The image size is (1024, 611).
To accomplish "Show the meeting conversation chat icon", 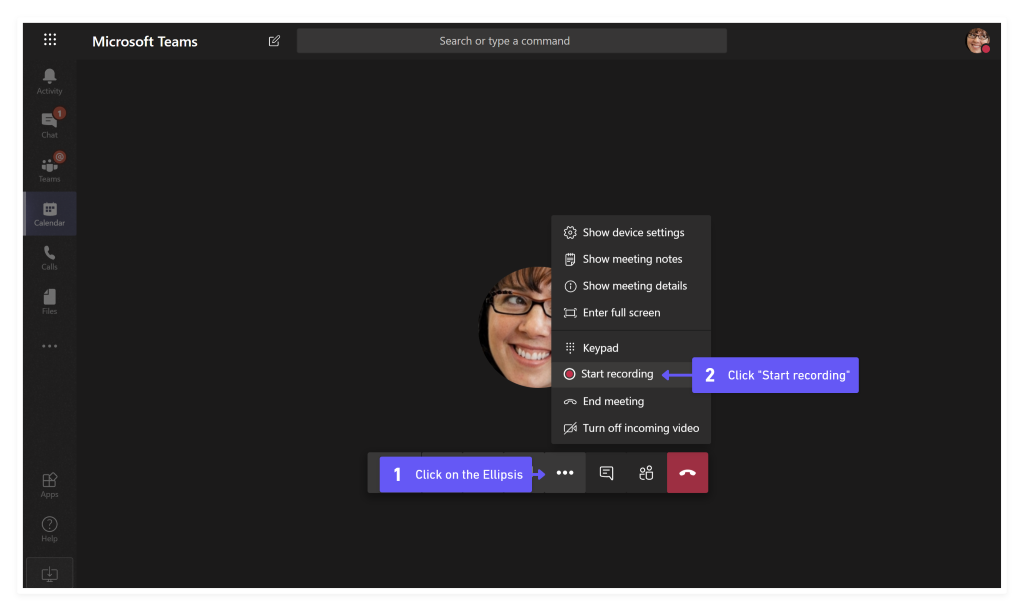I will 606,473.
